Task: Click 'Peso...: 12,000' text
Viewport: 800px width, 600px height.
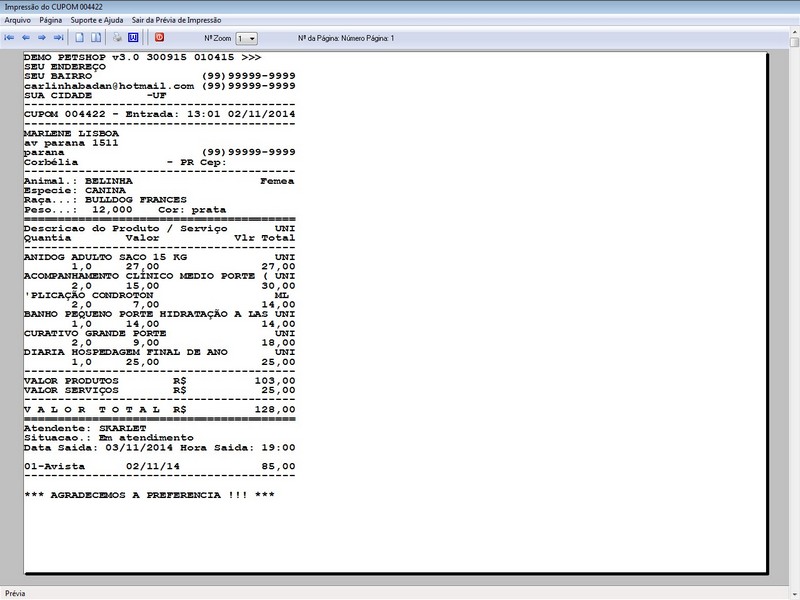Action: (x=78, y=210)
